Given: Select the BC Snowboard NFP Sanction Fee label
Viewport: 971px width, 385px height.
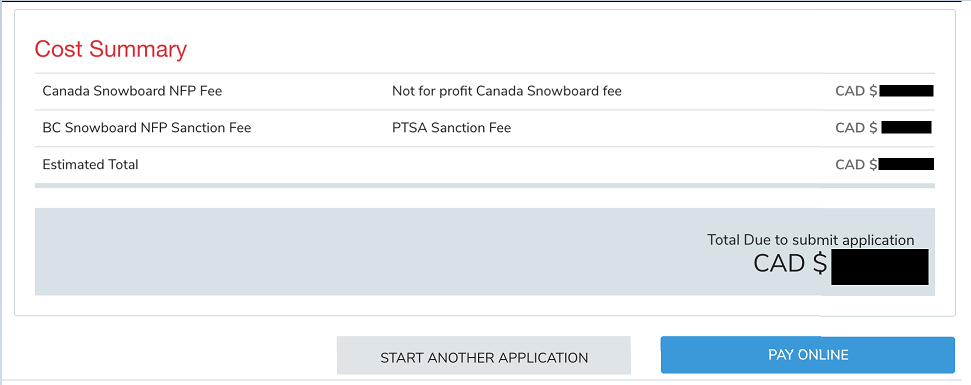Looking at the screenshot, I should [x=147, y=128].
